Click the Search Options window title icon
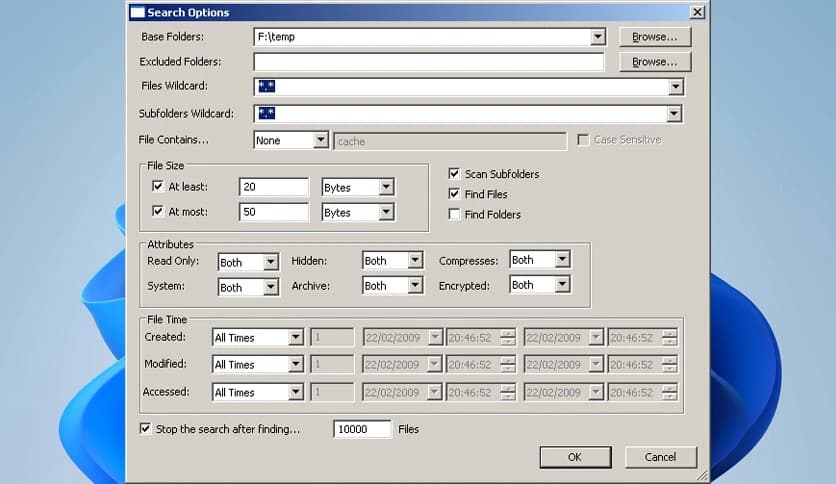 pyautogui.click(x=138, y=12)
